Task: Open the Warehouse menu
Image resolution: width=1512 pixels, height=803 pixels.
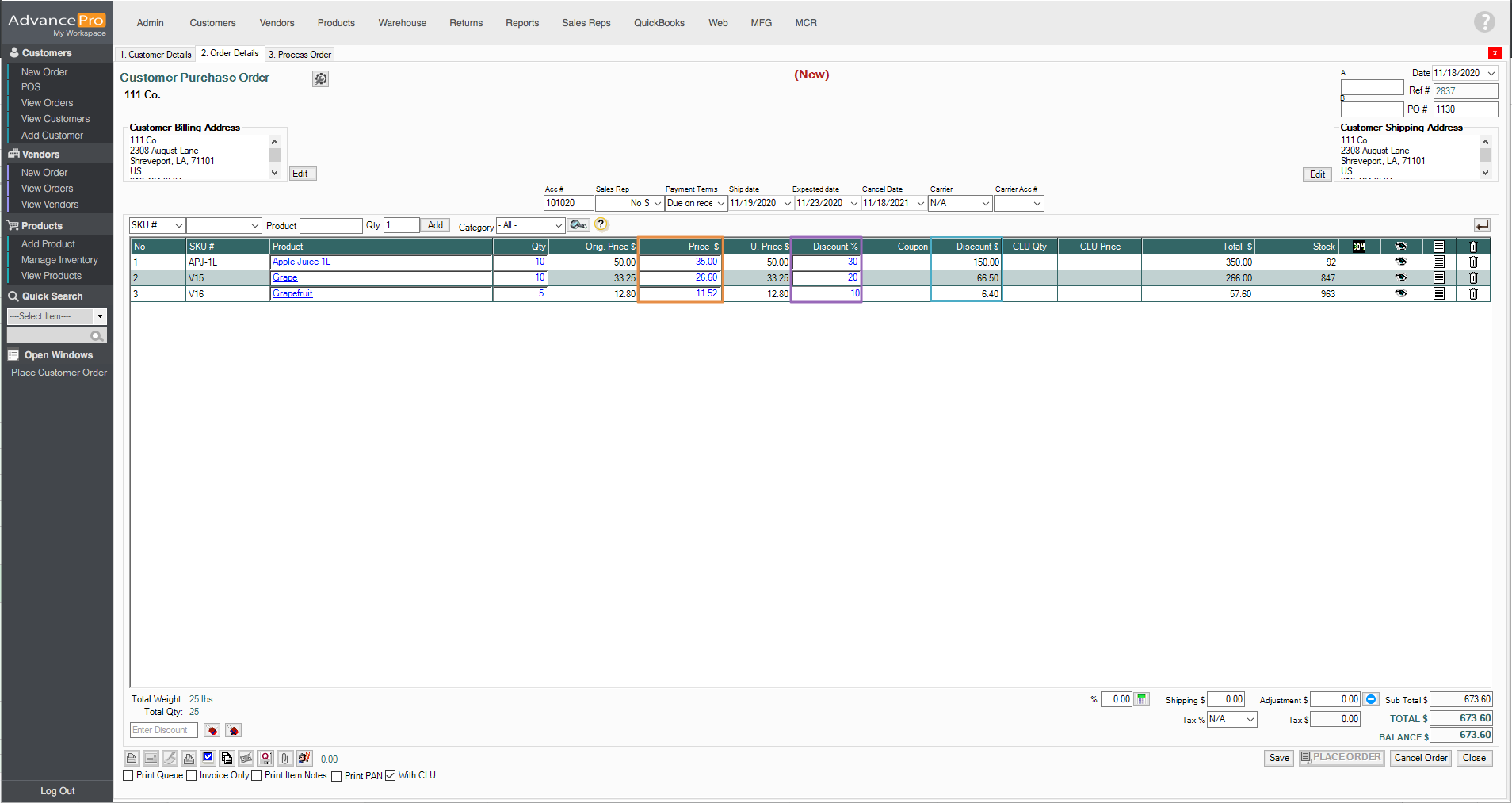Action: [x=402, y=23]
